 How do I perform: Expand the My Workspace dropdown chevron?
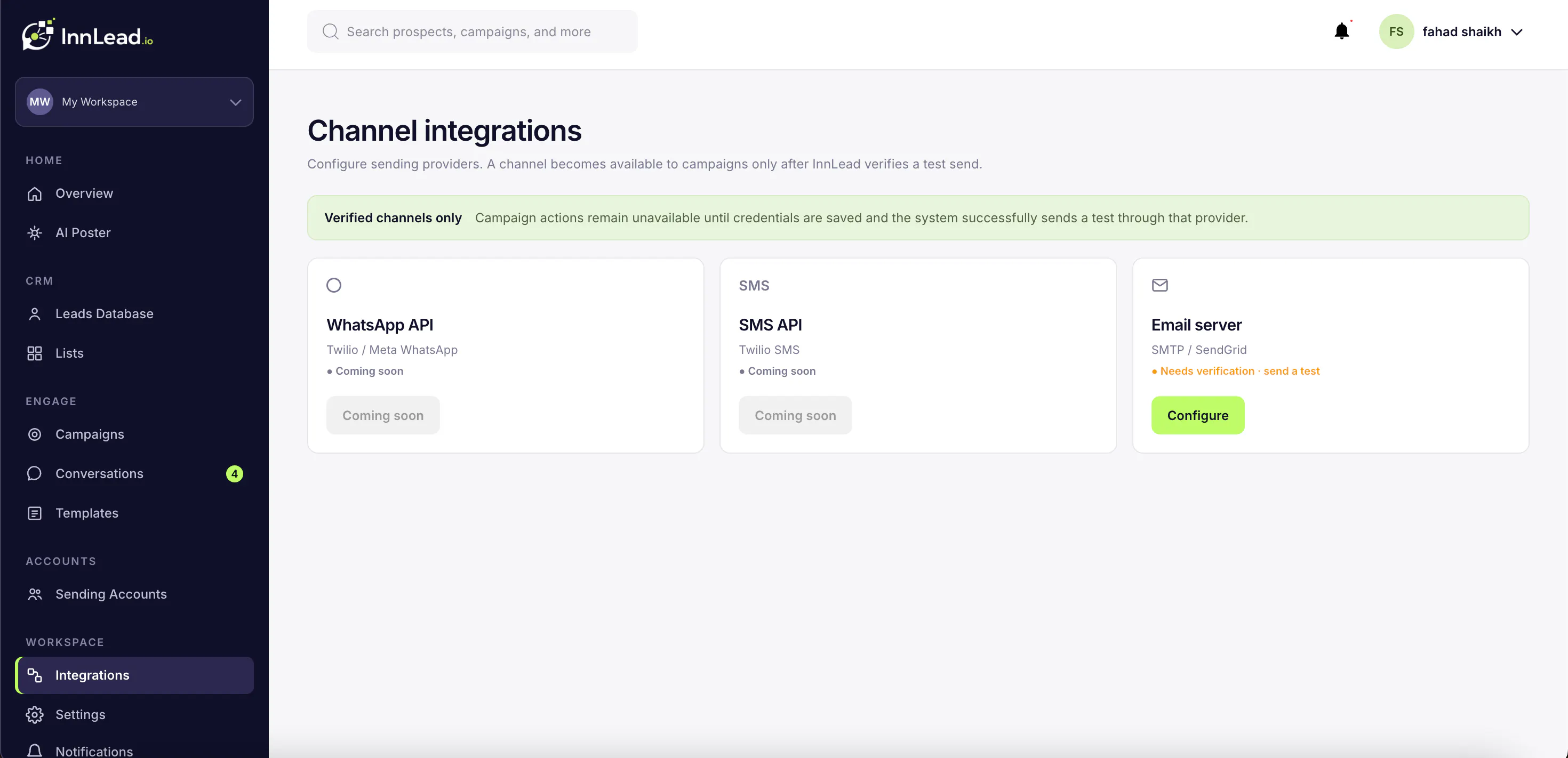pos(236,102)
